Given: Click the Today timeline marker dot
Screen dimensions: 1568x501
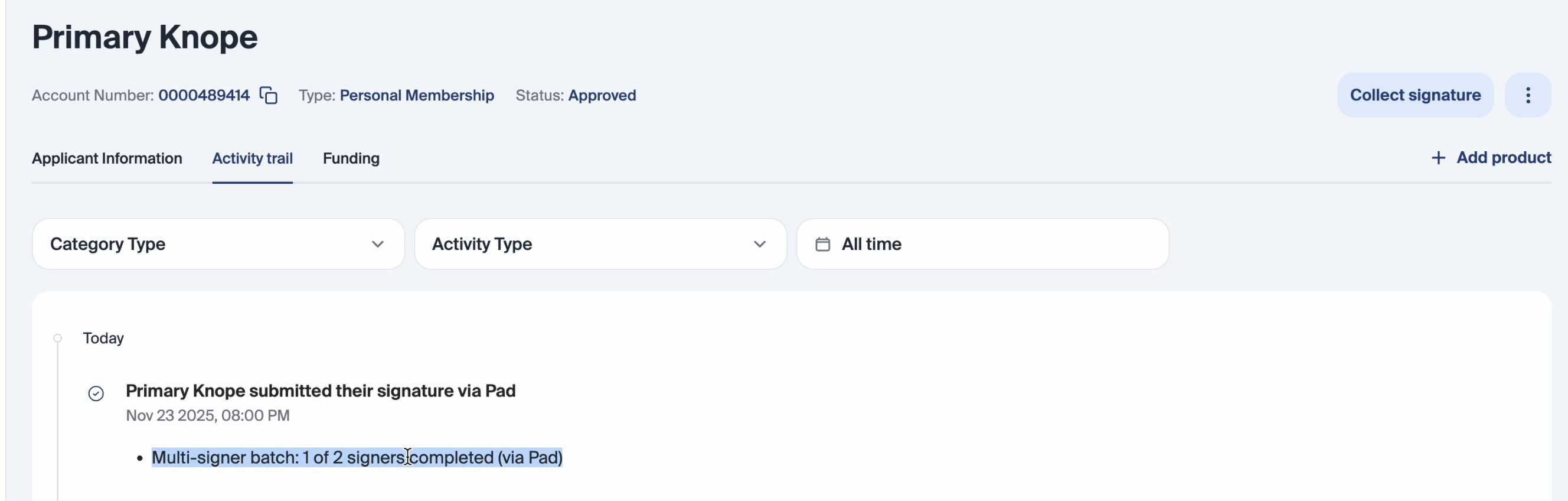Looking at the screenshot, I should point(58,339).
